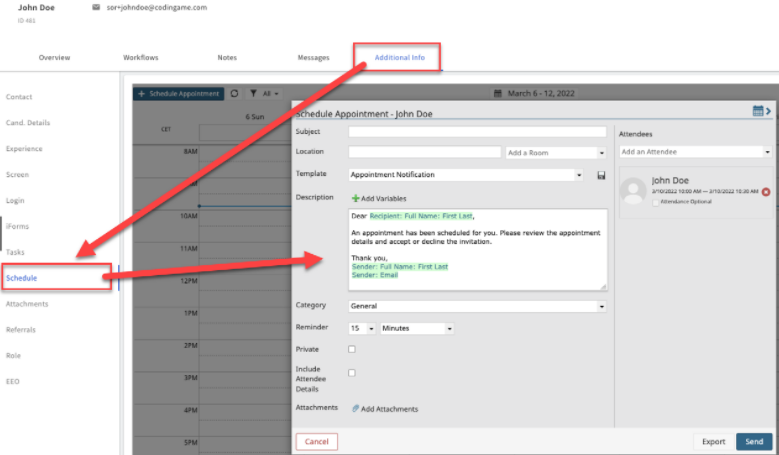Click the March 6 - 12, 2022 date range

click(x=541, y=93)
